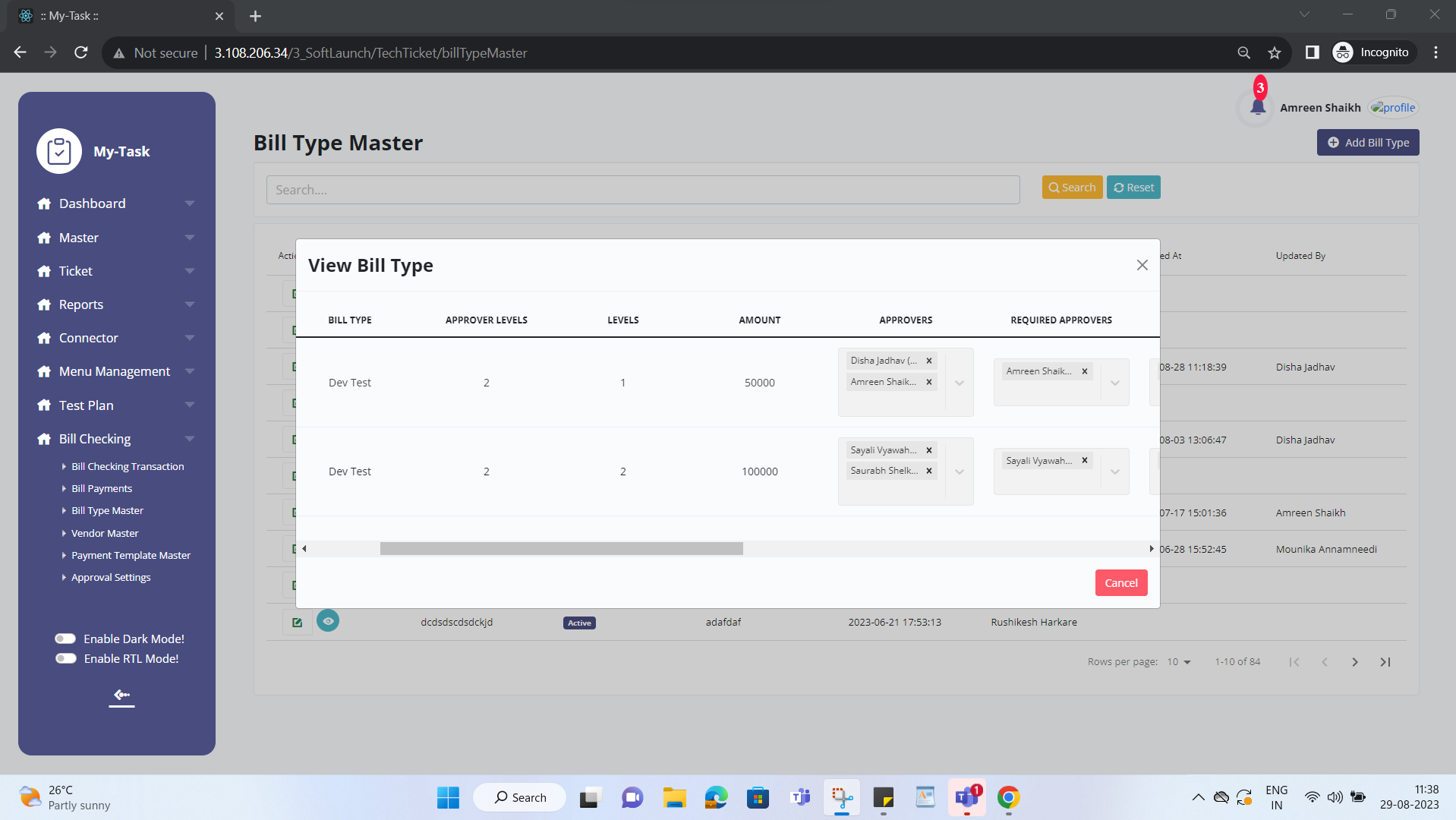
Task: Enable Dark Mode toggle
Action: point(66,639)
